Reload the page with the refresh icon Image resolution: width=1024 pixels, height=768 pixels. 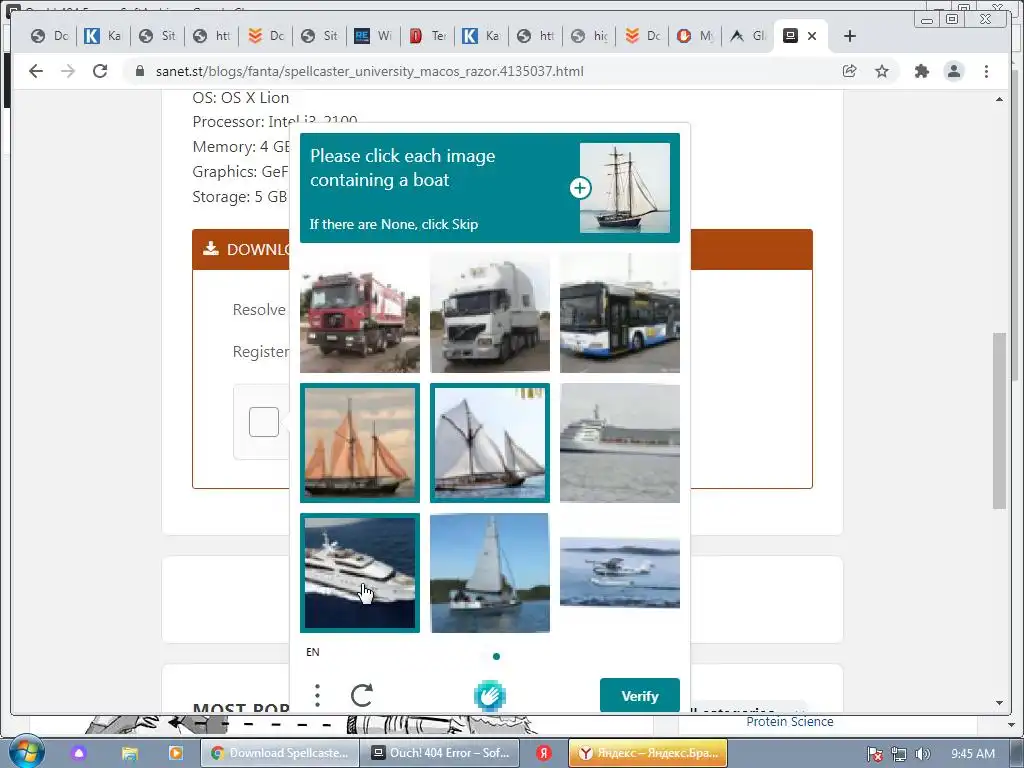(x=100, y=71)
